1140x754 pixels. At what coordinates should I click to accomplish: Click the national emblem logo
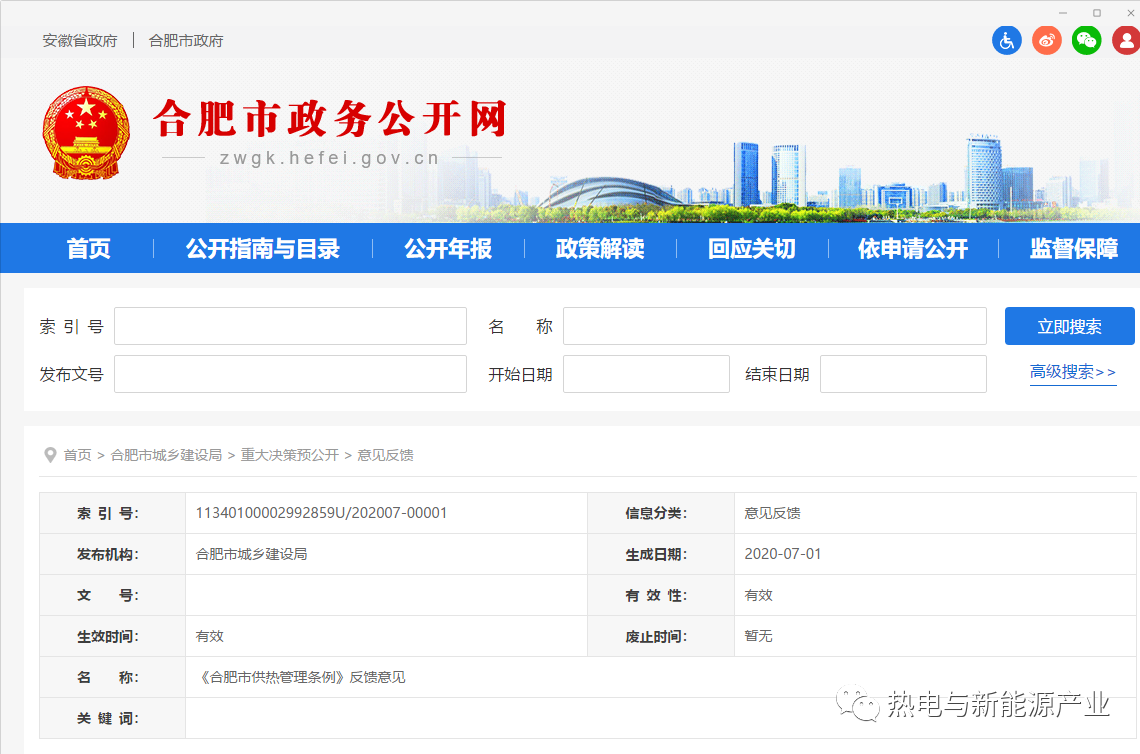click(x=86, y=133)
